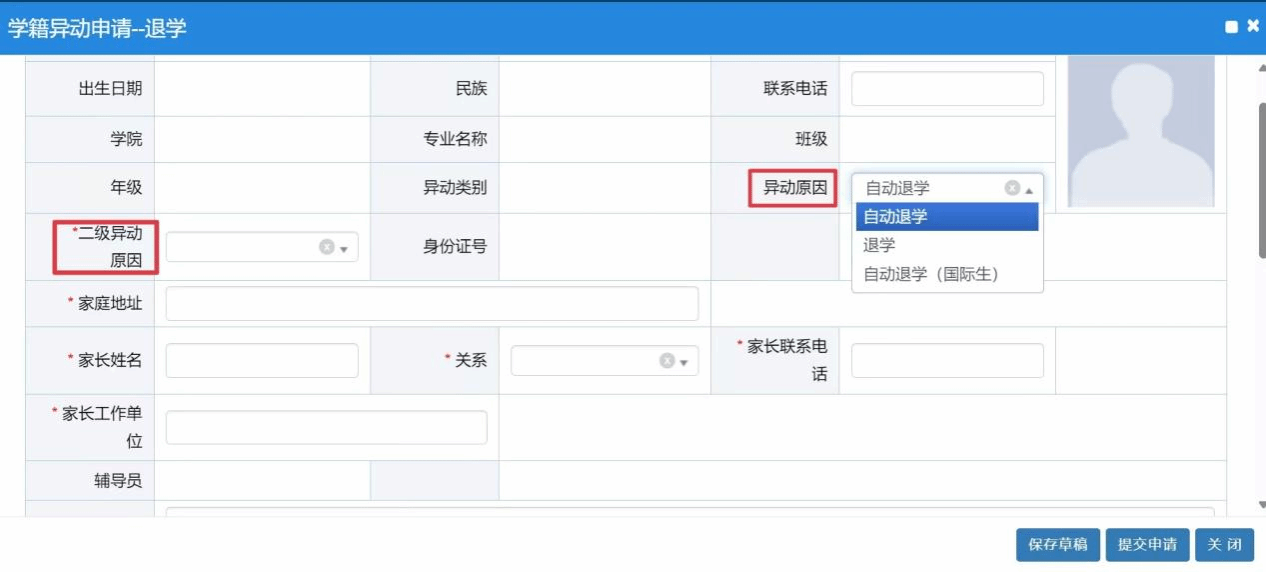Submit the form with 提交申请
Image resolution: width=1266 pixels, height=572 pixels.
(1147, 545)
